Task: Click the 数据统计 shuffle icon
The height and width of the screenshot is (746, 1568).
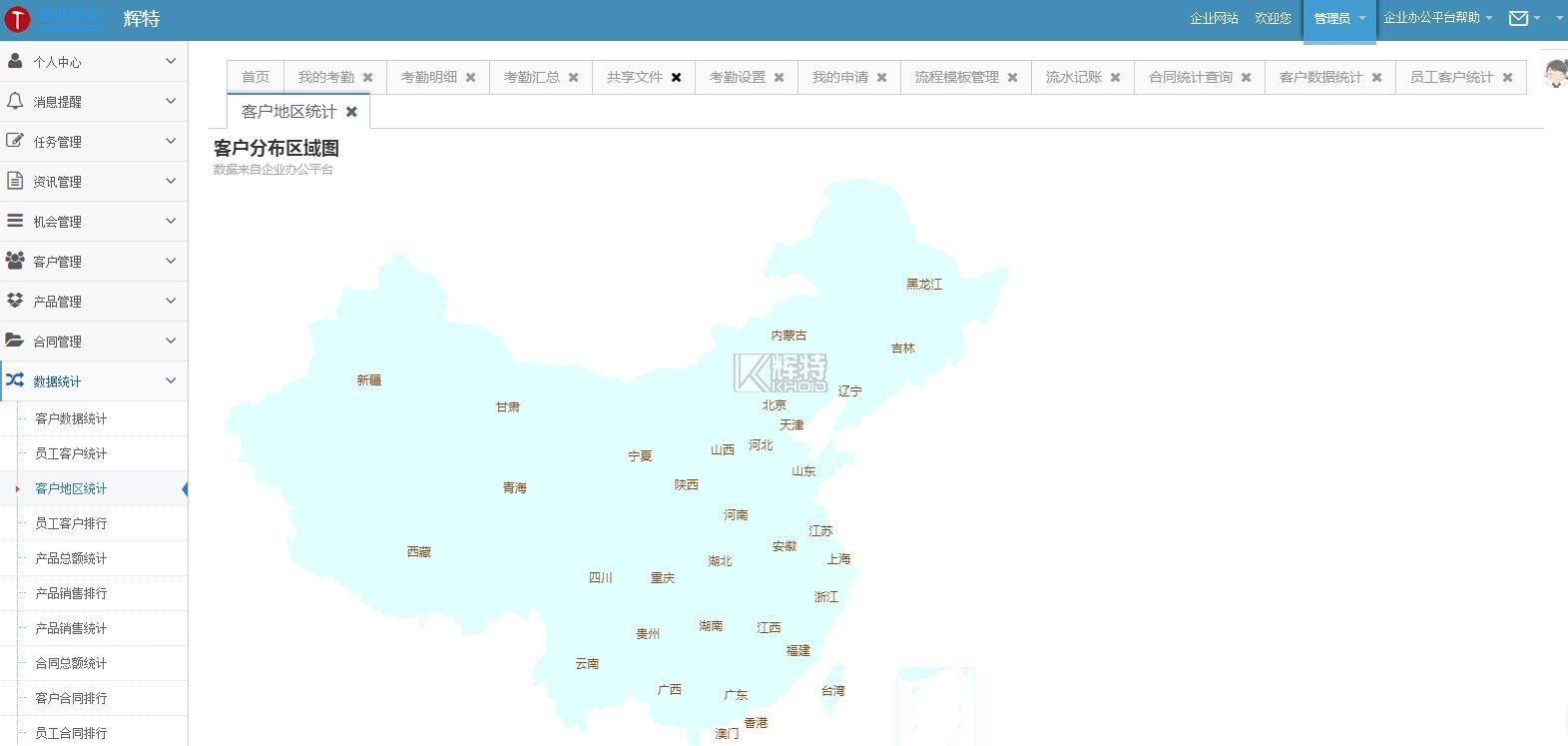Action: (15, 380)
